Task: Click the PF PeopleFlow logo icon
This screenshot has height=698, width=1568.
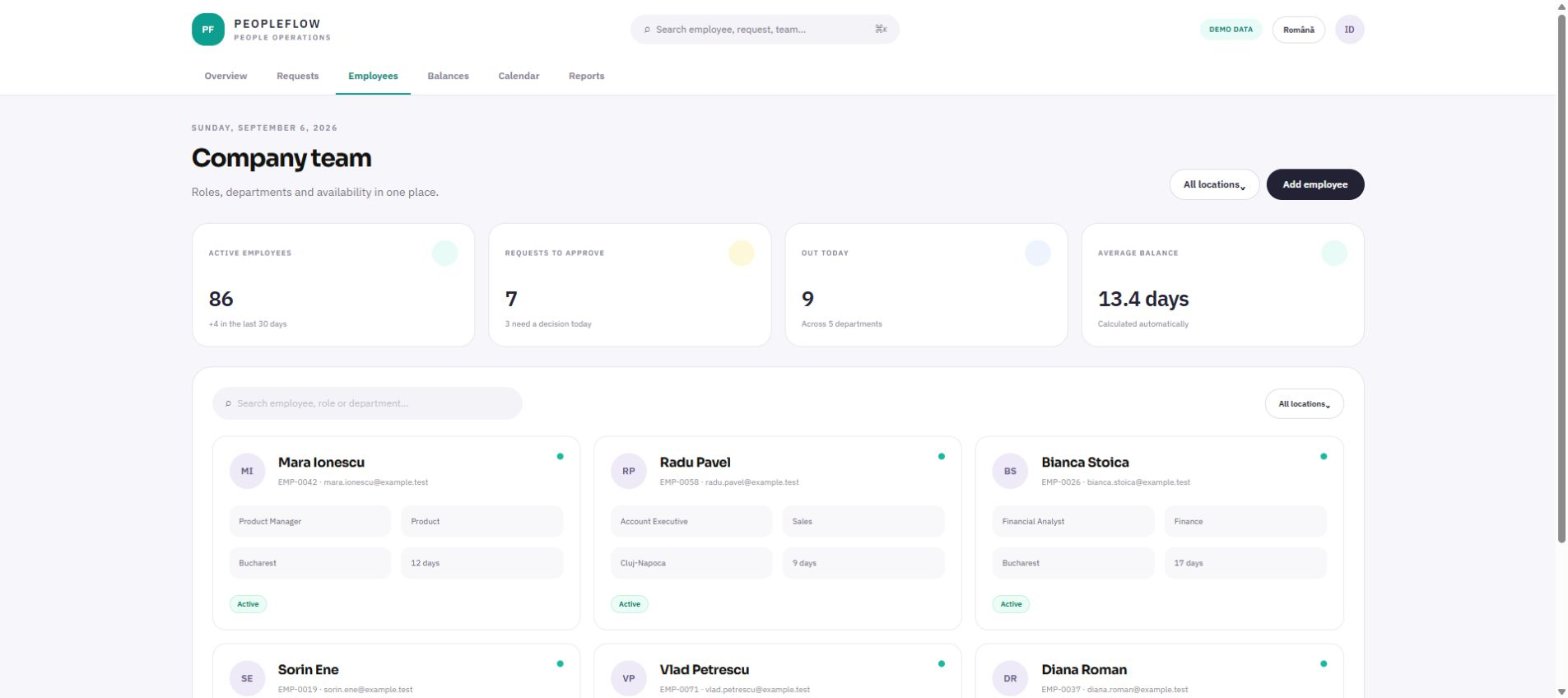Action: pyautogui.click(x=207, y=30)
